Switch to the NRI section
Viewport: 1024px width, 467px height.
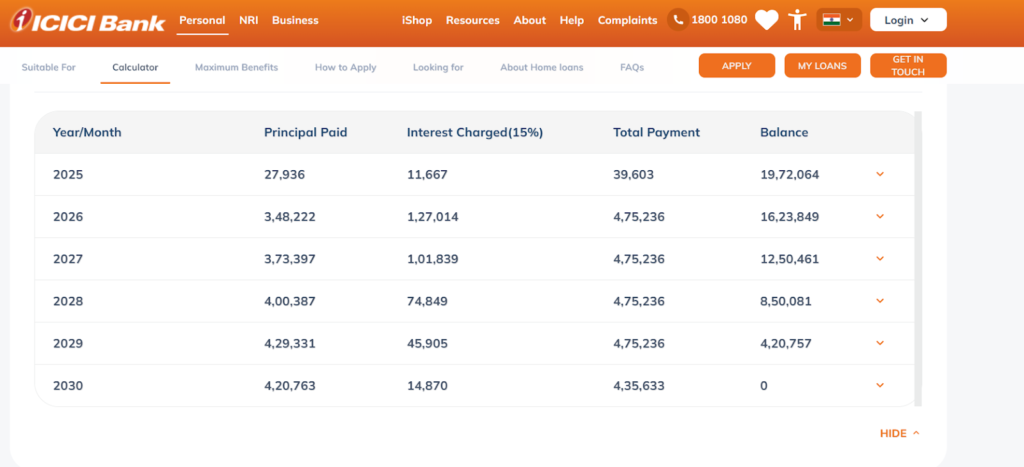(248, 20)
